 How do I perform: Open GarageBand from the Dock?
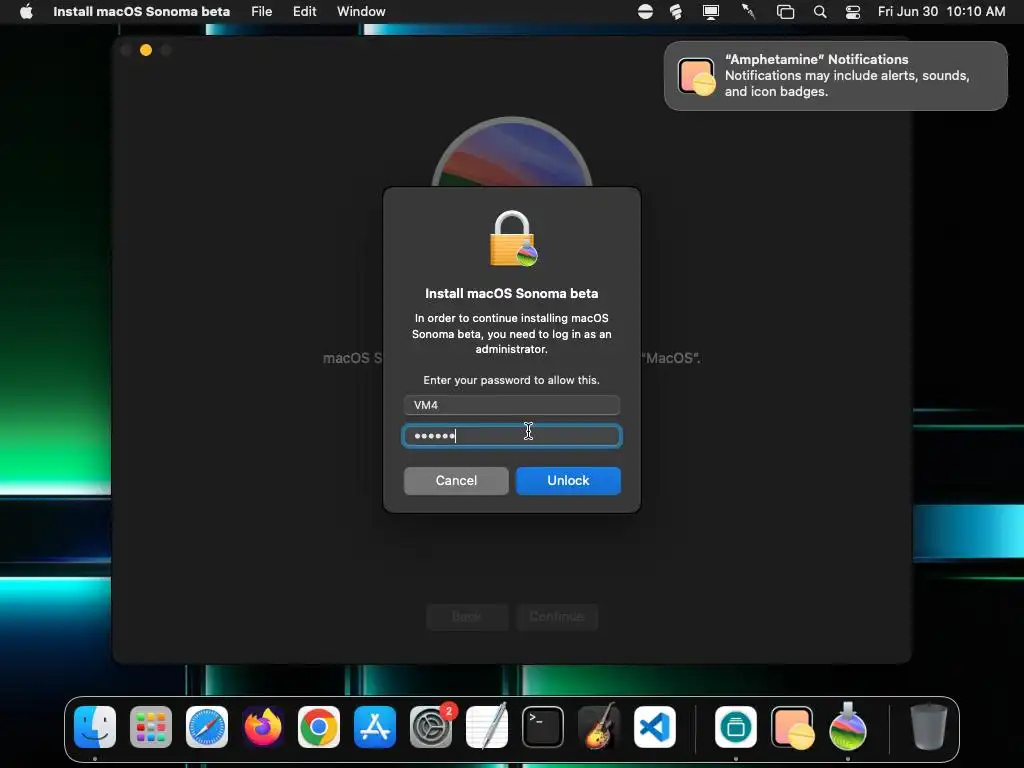[x=599, y=727]
